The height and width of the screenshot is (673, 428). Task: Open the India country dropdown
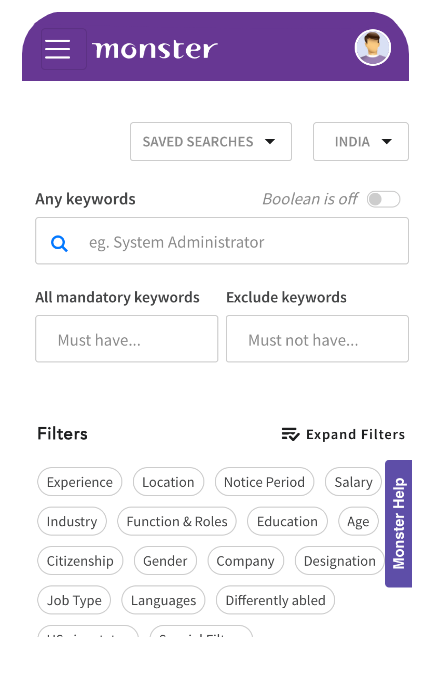pos(361,142)
